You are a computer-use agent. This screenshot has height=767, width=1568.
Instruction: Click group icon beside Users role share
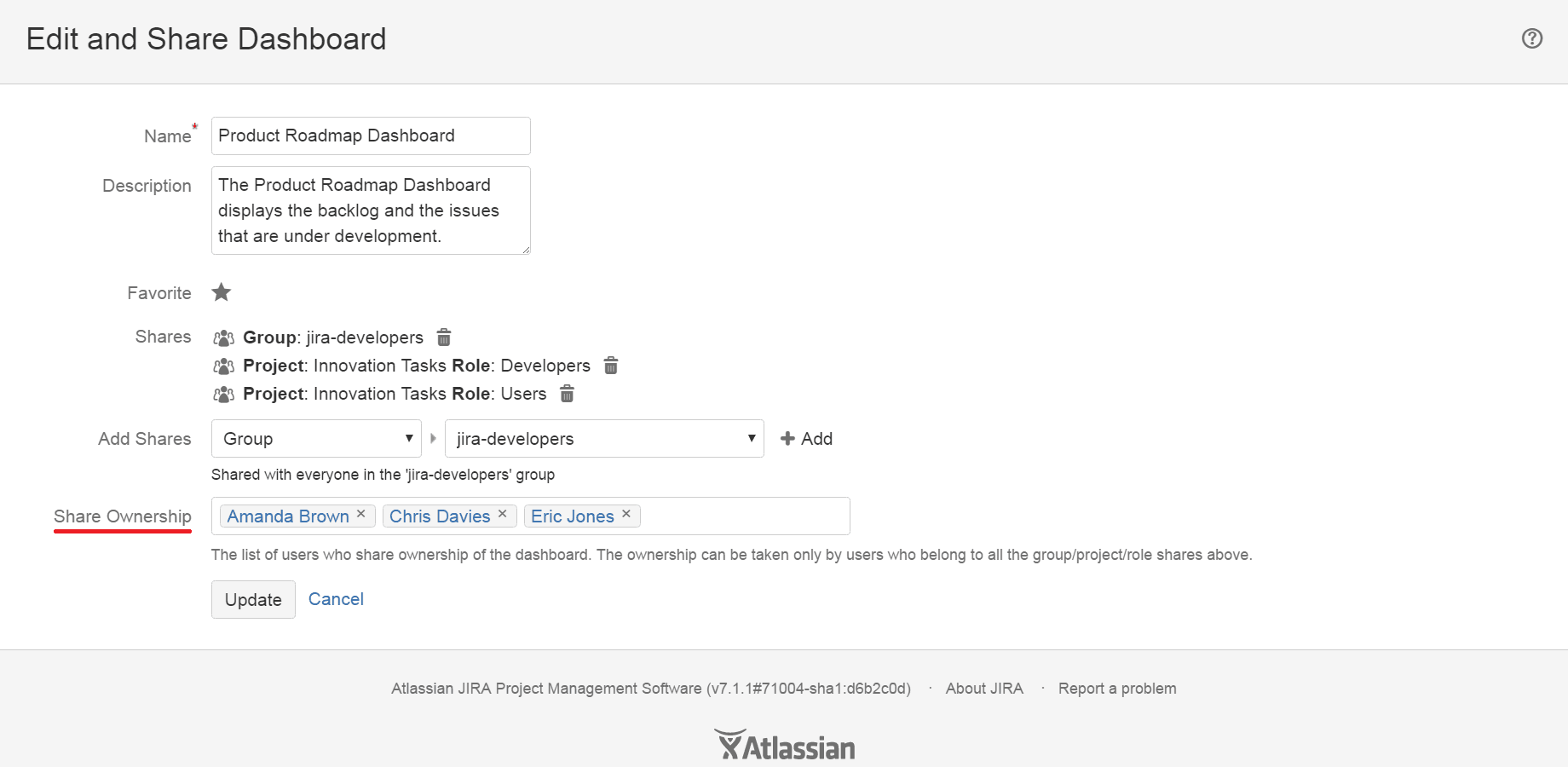(x=223, y=395)
